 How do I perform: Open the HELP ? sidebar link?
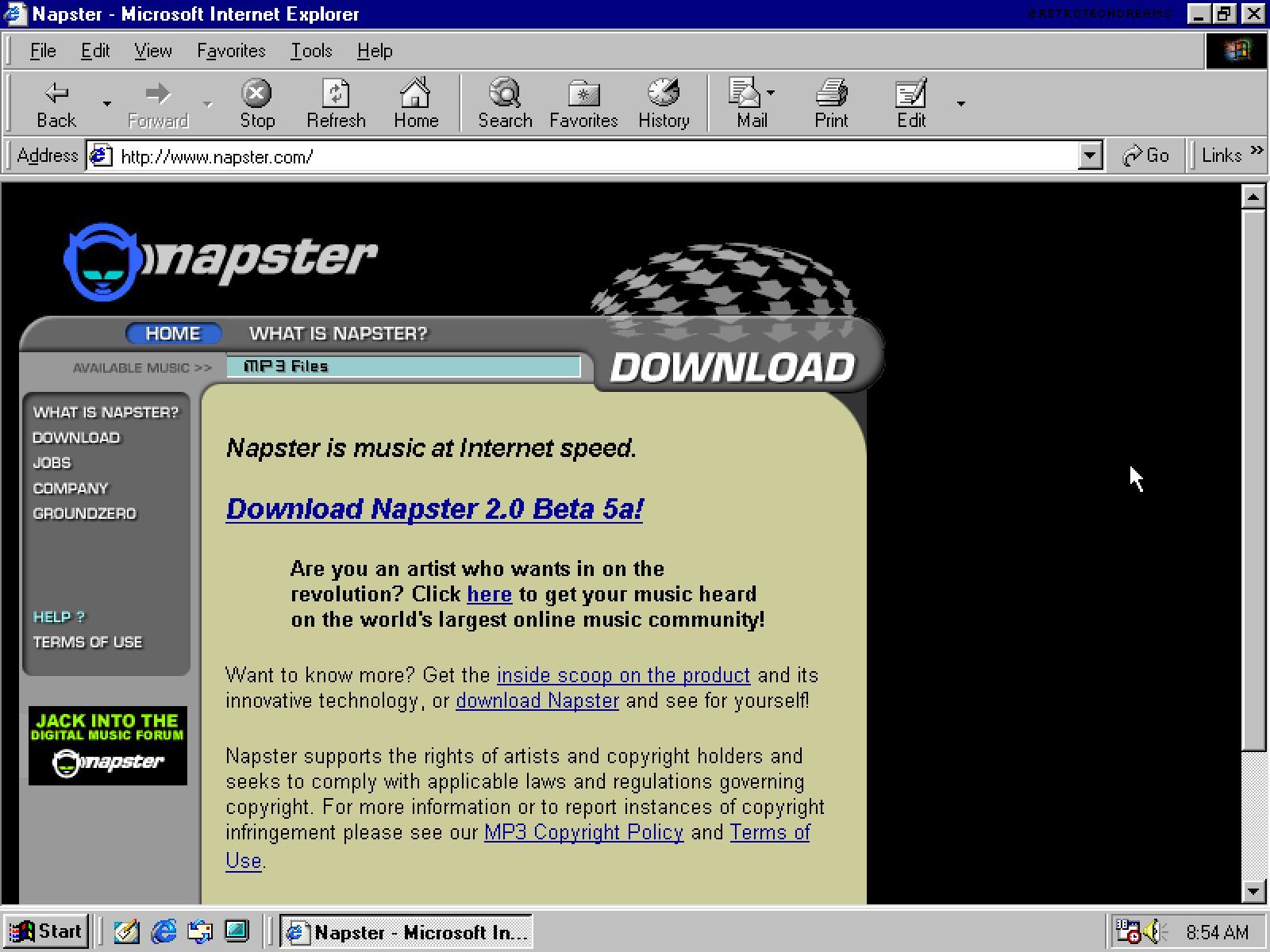(59, 617)
